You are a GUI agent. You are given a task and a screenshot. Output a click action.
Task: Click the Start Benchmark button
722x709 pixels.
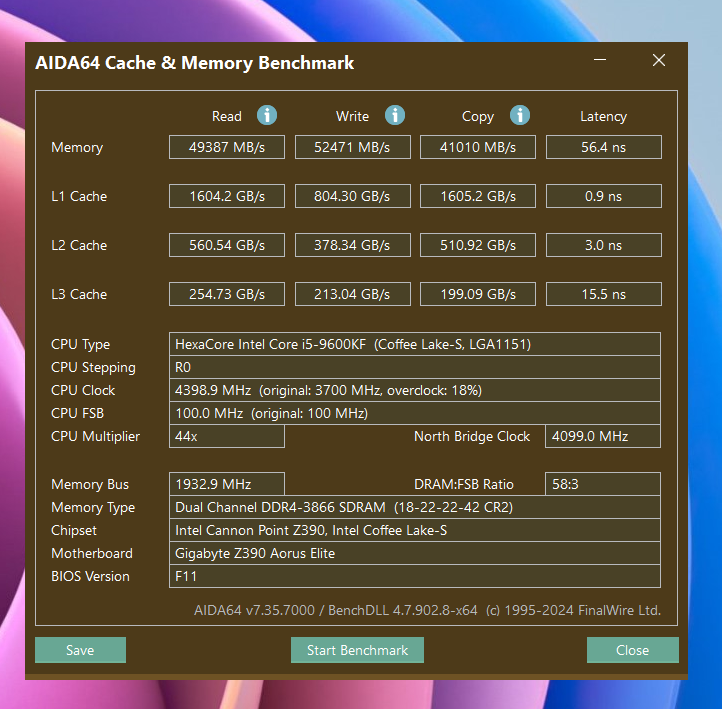click(357, 650)
